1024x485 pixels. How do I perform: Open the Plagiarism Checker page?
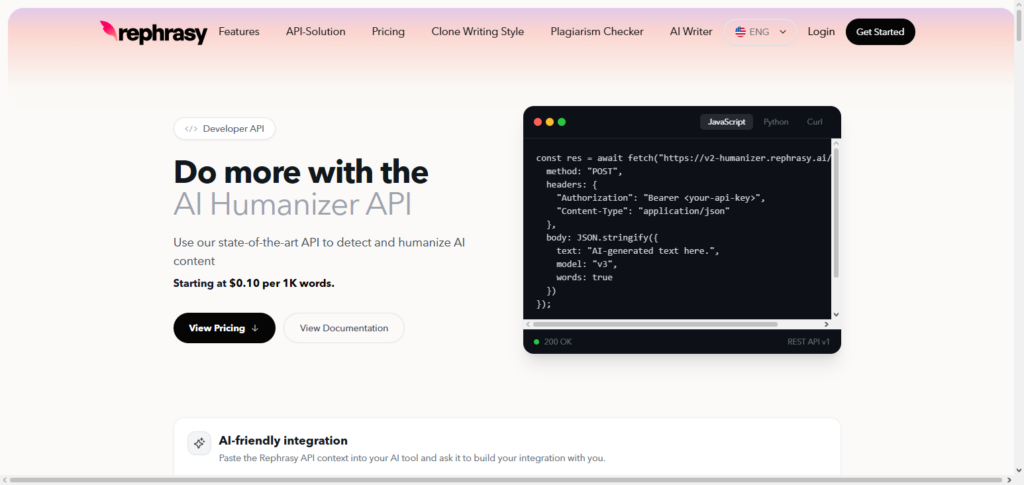597,31
